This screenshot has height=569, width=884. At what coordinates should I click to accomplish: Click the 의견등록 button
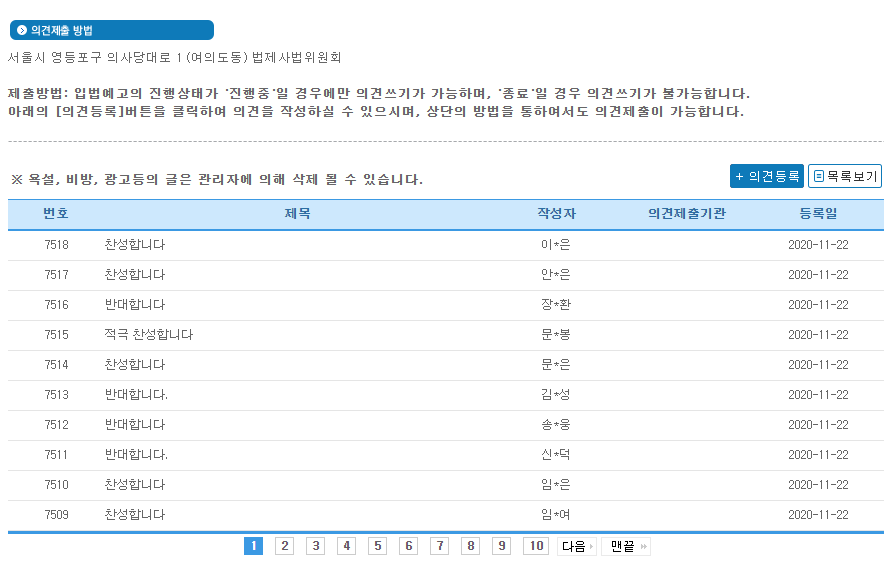click(766, 177)
